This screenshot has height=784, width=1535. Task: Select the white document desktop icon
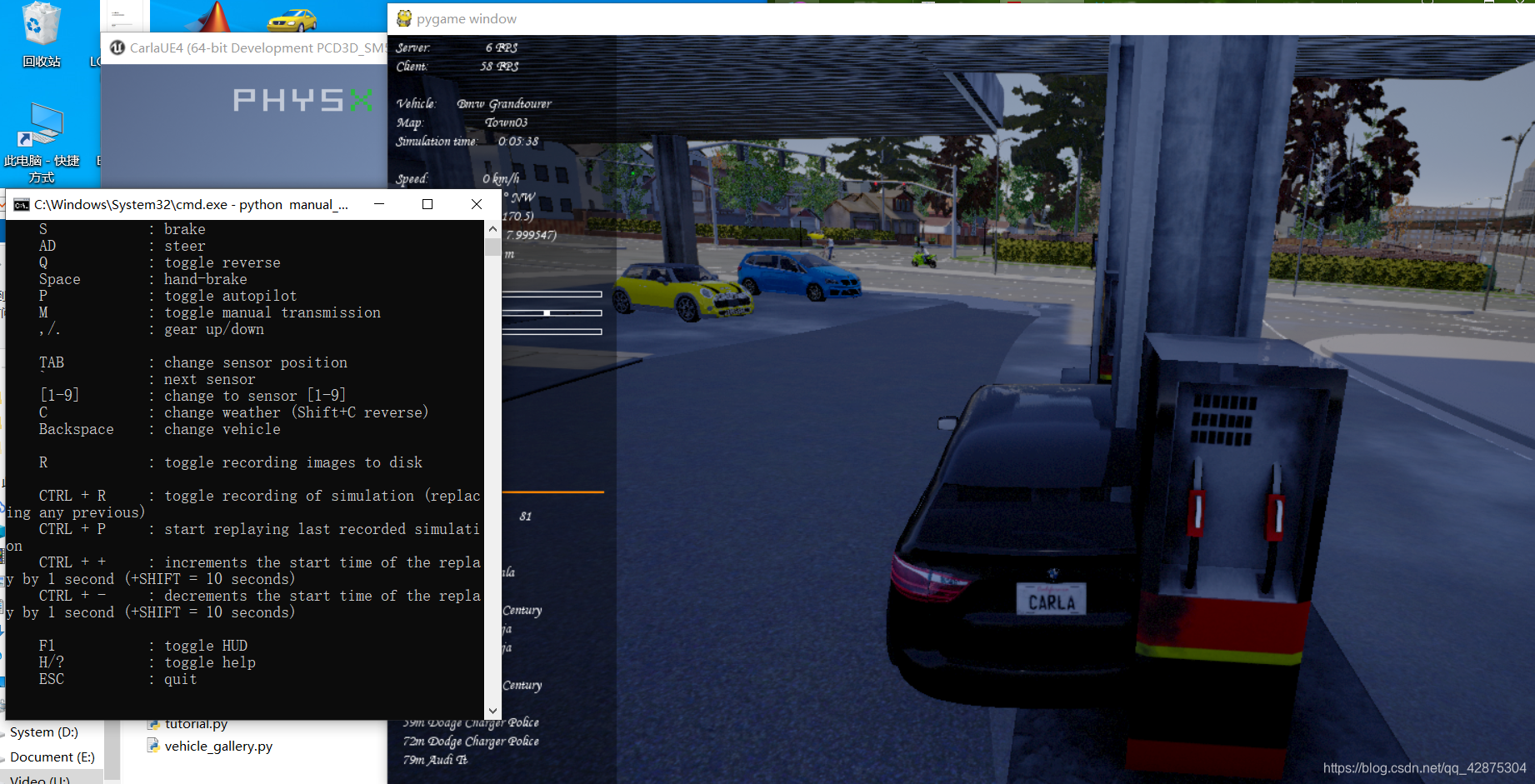[x=123, y=15]
